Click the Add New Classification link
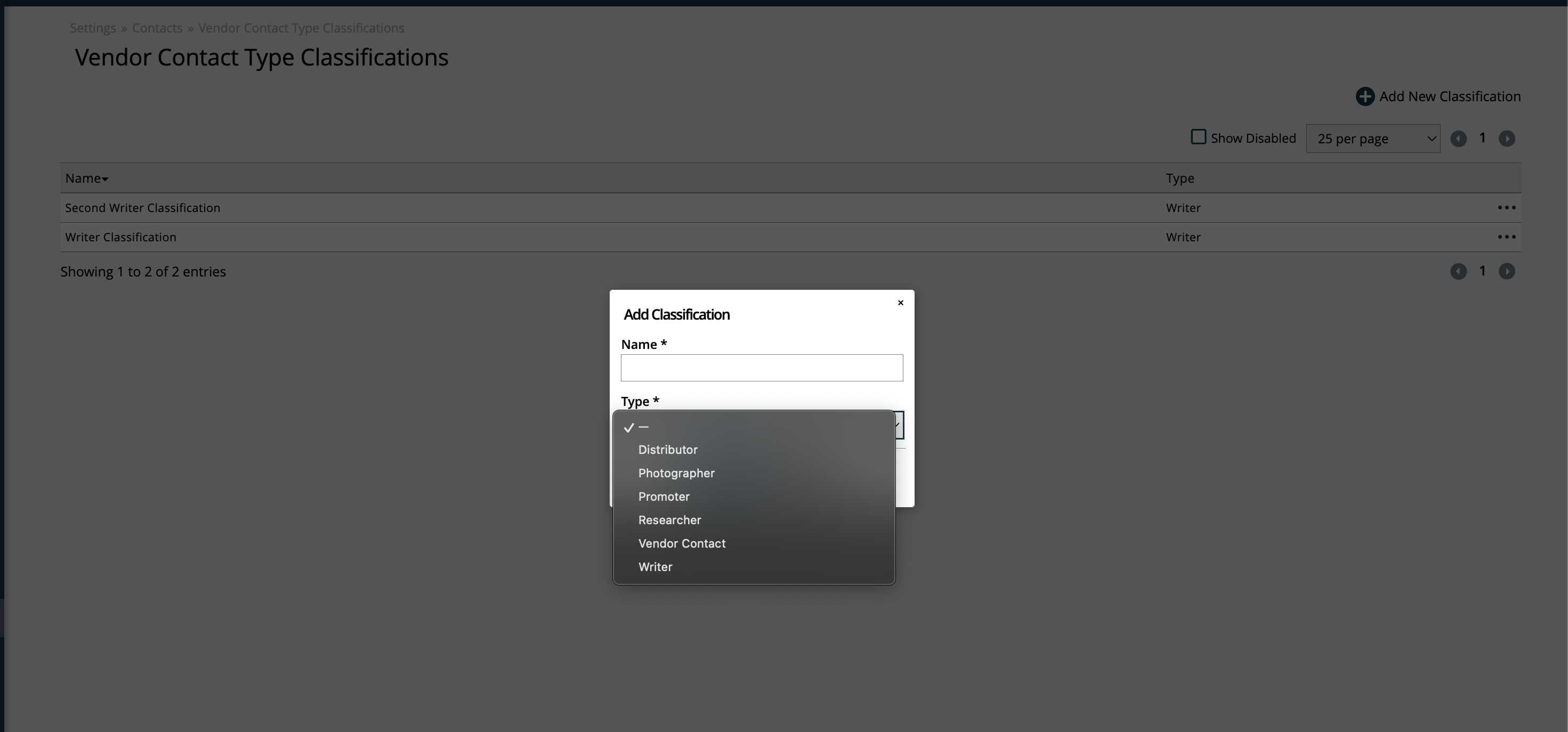 click(x=1450, y=96)
